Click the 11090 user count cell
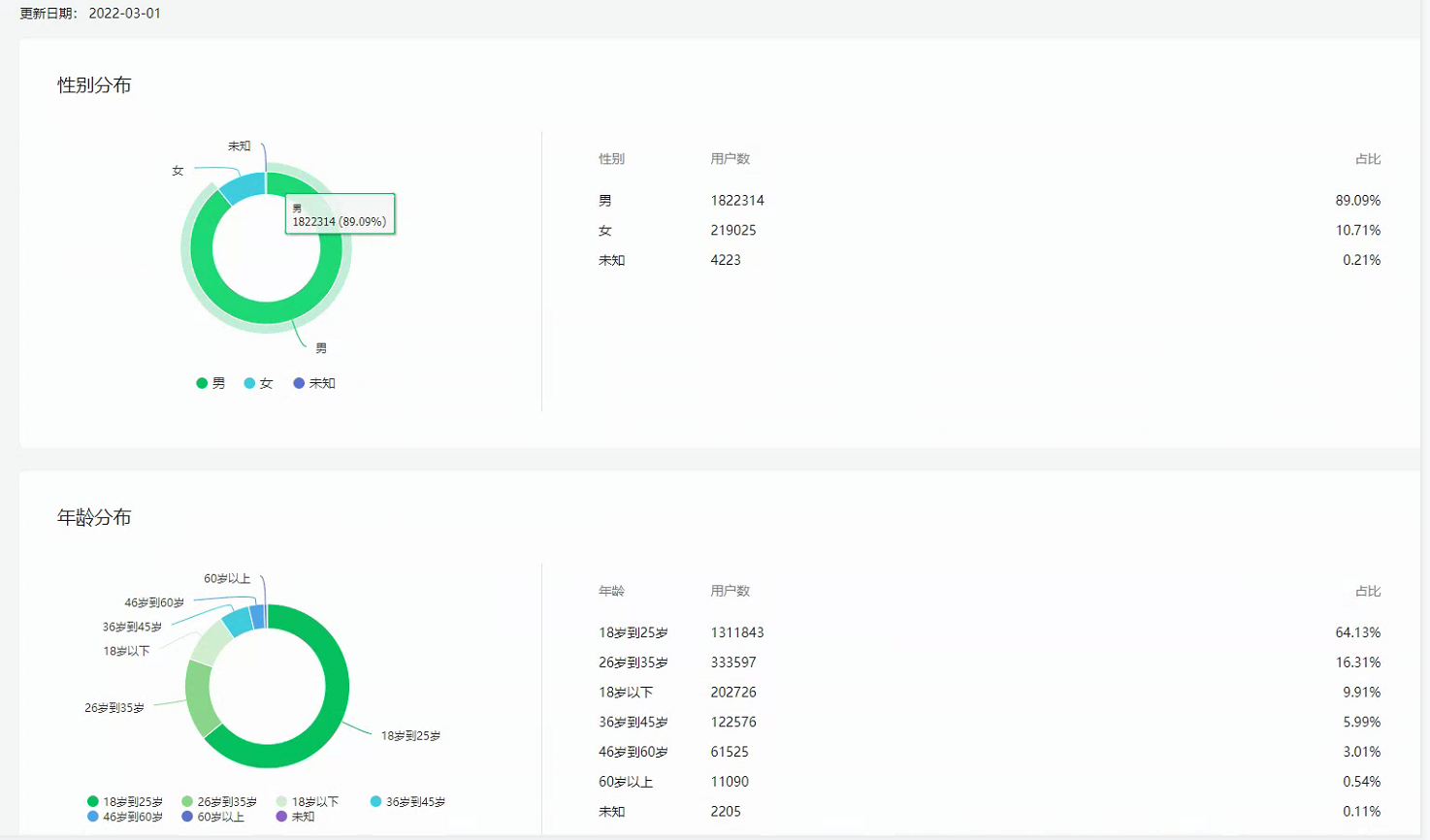This screenshot has width=1430, height=840. [x=730, y=782]
